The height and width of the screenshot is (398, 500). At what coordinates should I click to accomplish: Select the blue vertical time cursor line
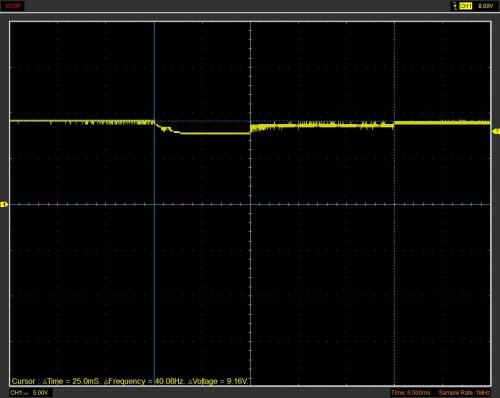click(x=154, y=203)
